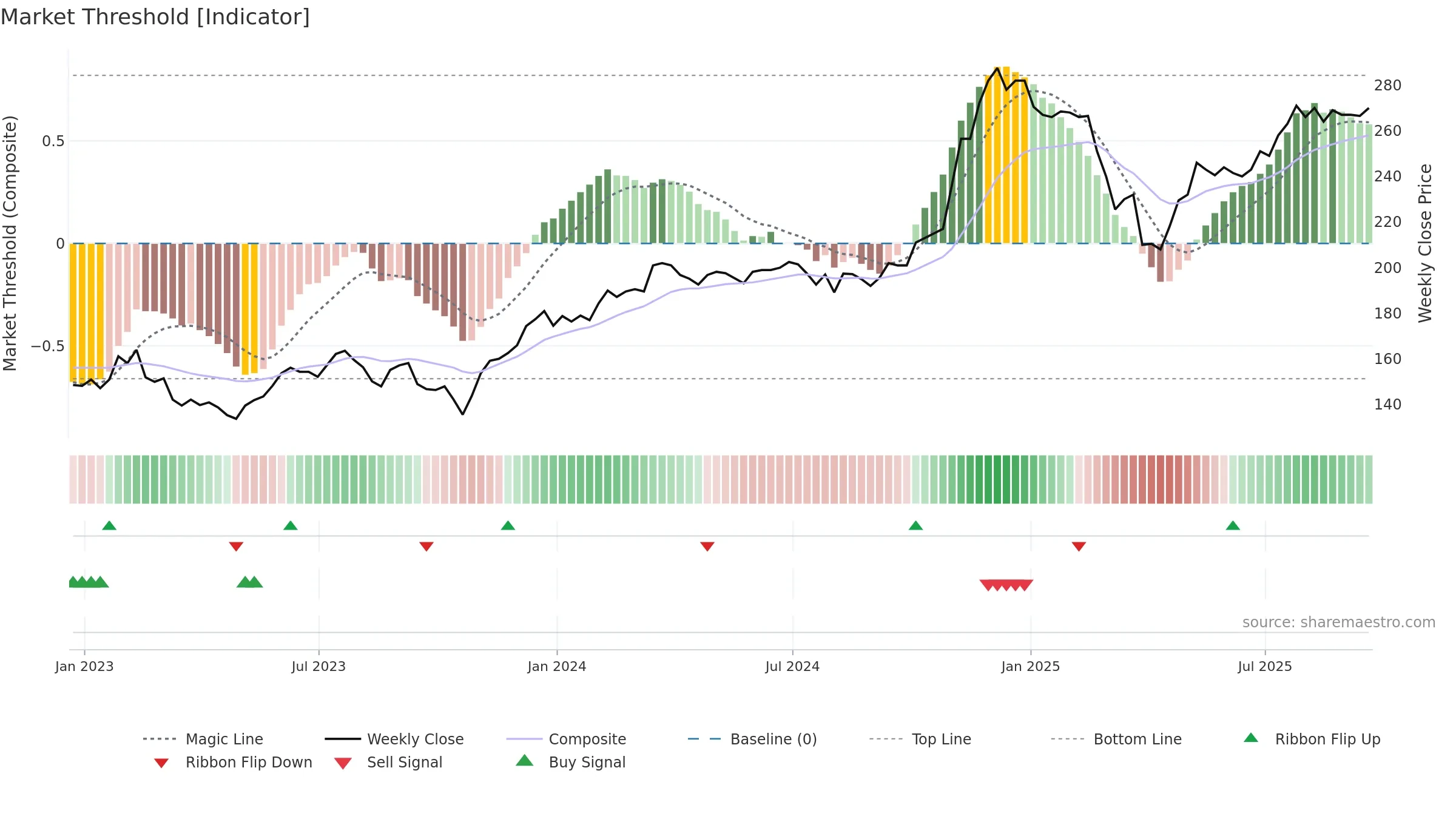Toggle the Top Line legend entry

point(920,739)
